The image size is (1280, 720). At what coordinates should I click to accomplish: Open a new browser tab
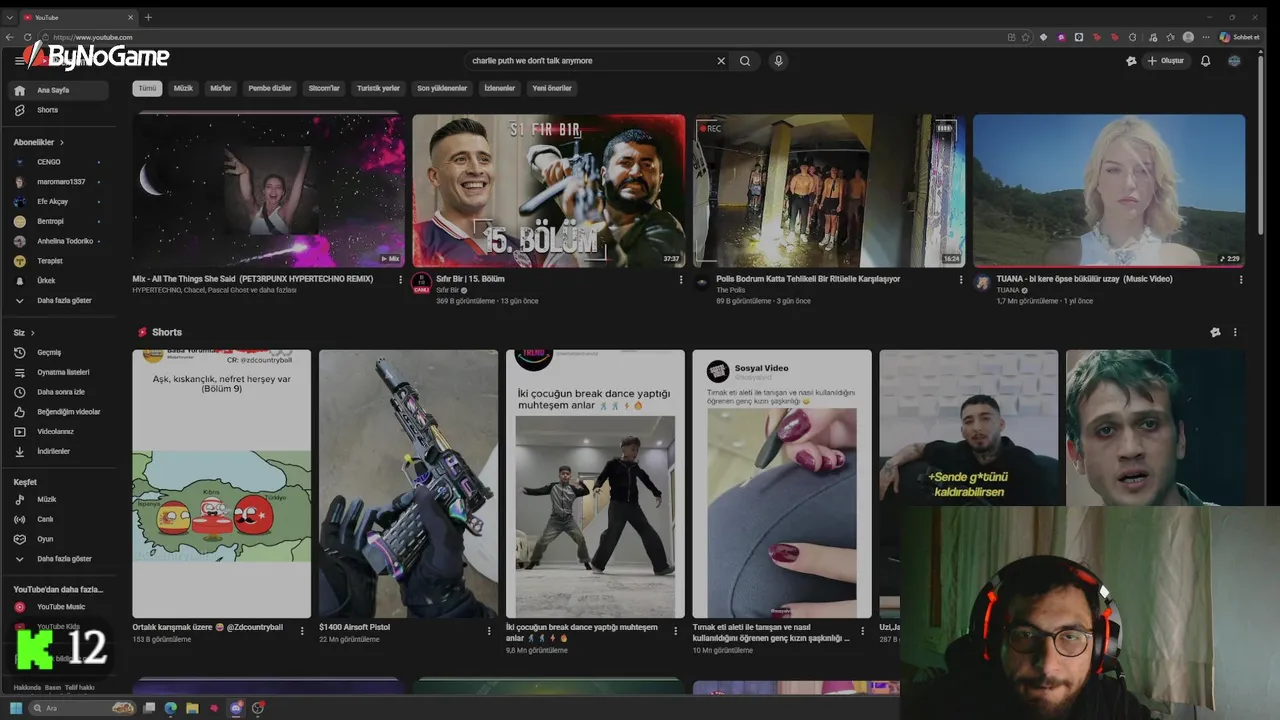click(148, 17)
